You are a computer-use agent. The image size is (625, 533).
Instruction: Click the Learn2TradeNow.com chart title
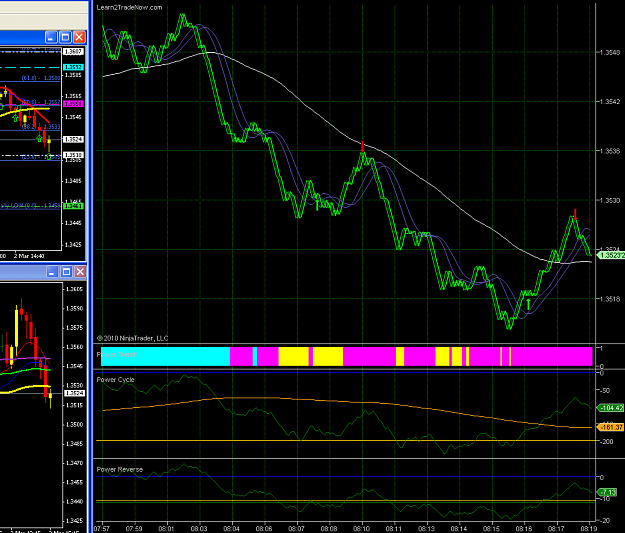click(x=129, y=7)
